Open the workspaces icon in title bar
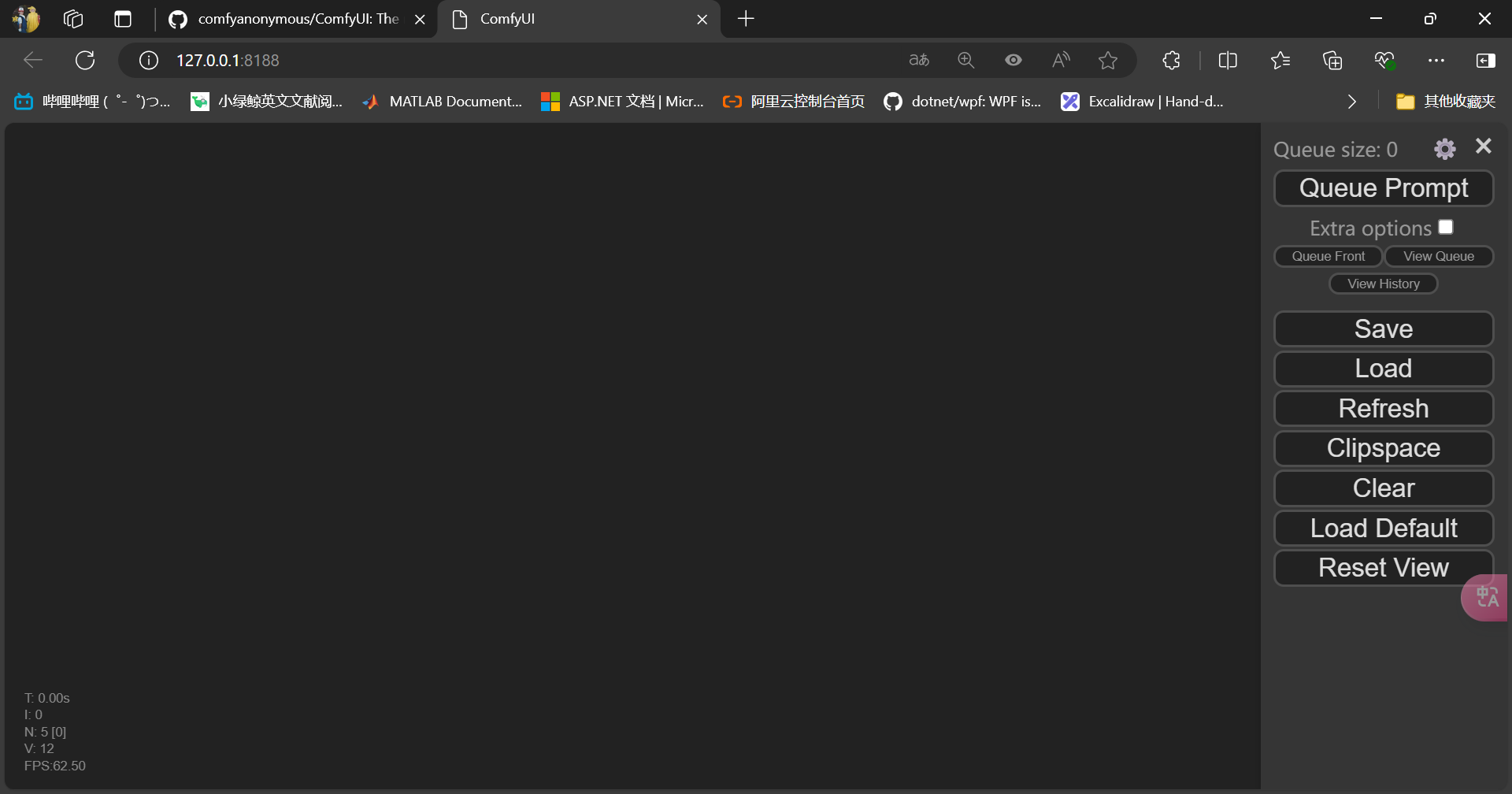1512x794 pixels. 73,18
